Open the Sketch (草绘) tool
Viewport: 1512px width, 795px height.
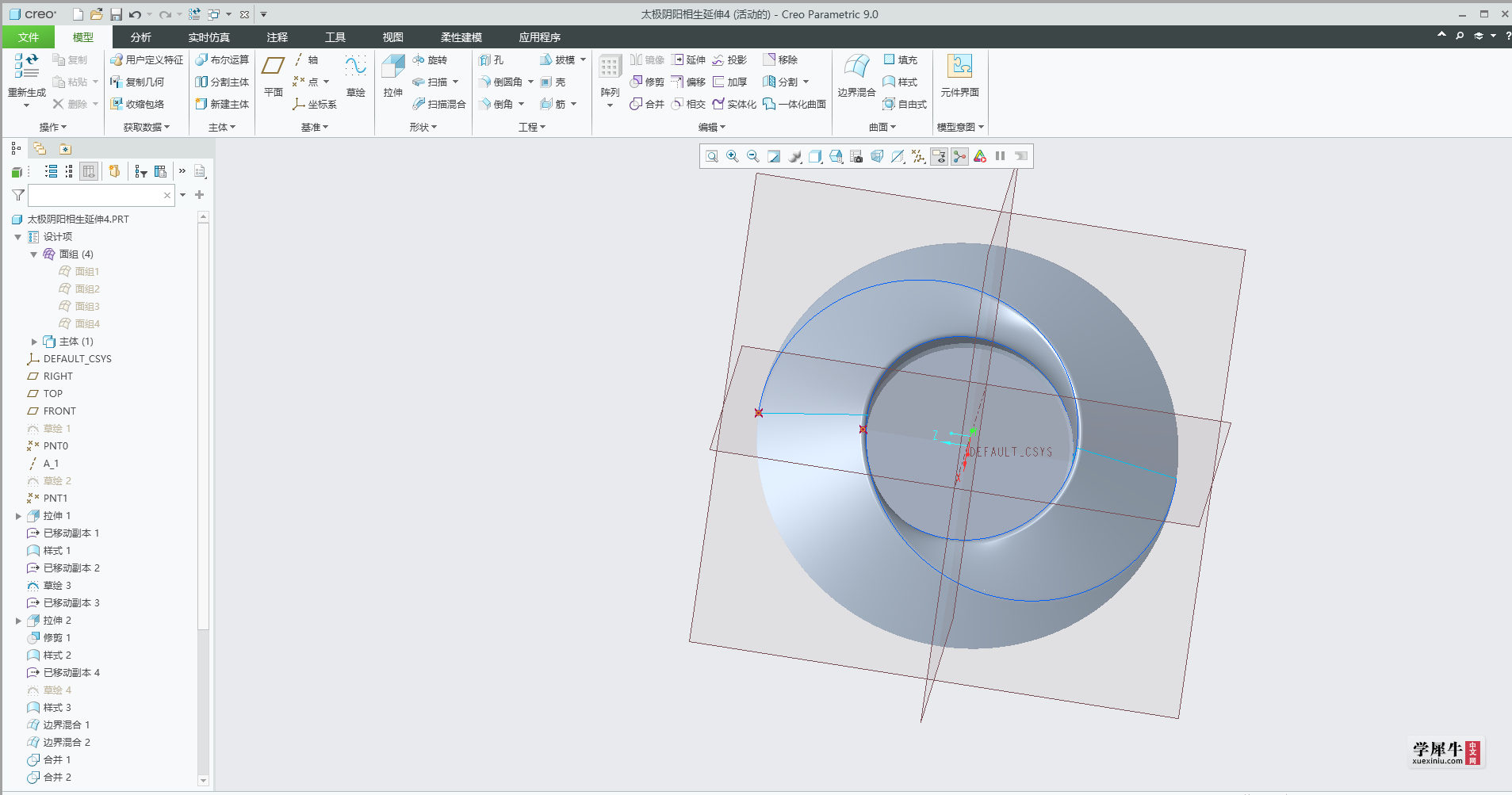click(355, 75)
